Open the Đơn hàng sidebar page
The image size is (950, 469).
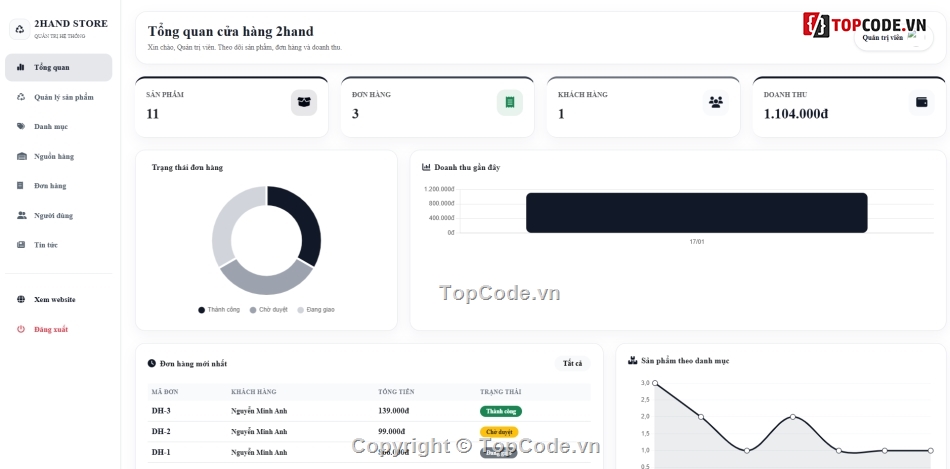click(58, 185)
